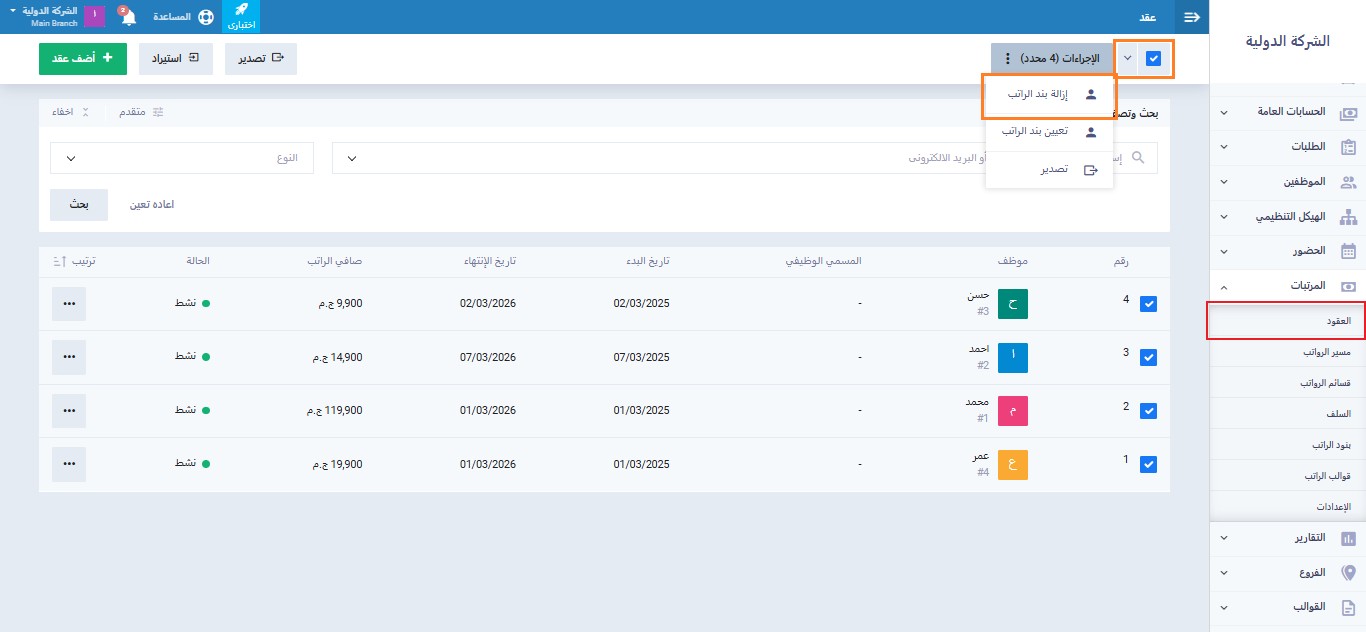
Task: Collapse the المرتبات sidebar section
Action: point(1224,286)
